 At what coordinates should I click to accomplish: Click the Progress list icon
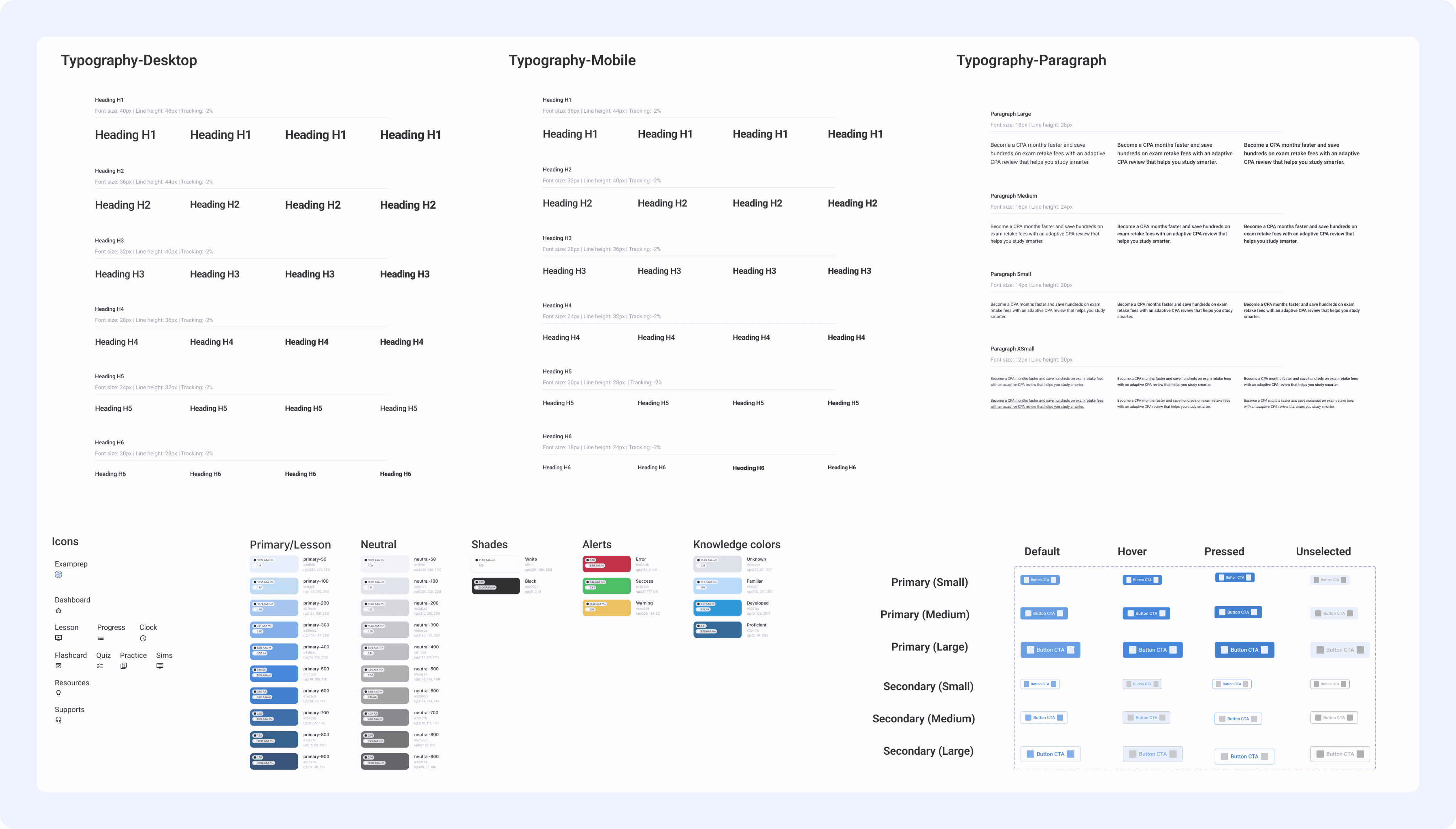(101, 638)
